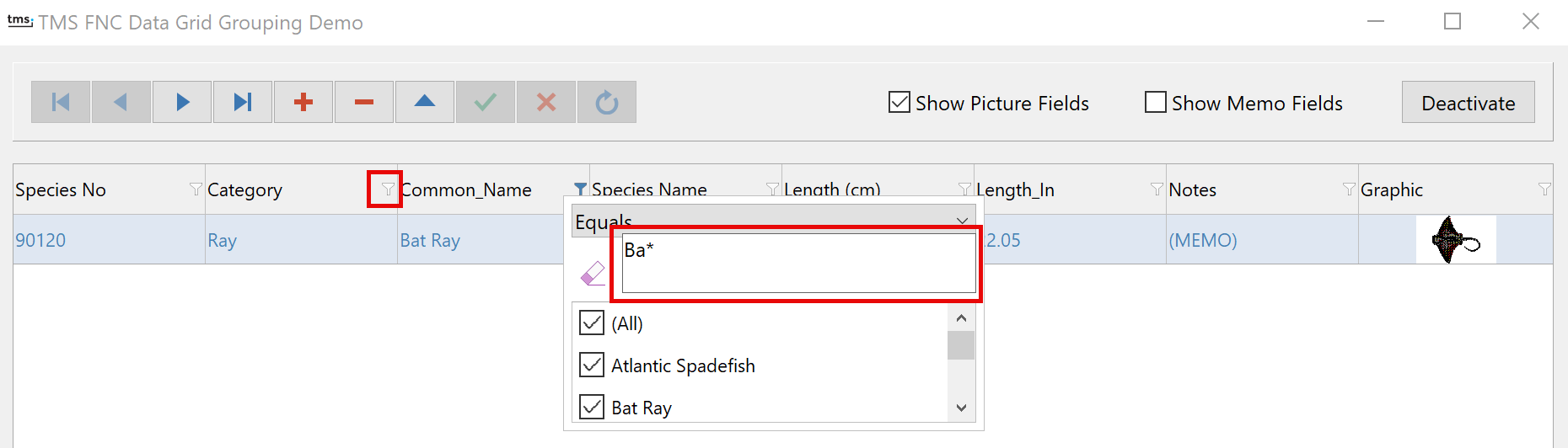The image size is (1568, 448).
Task: Expand the Equals condition dropdown
Action: pyautogui.click(x=962, y=221)
